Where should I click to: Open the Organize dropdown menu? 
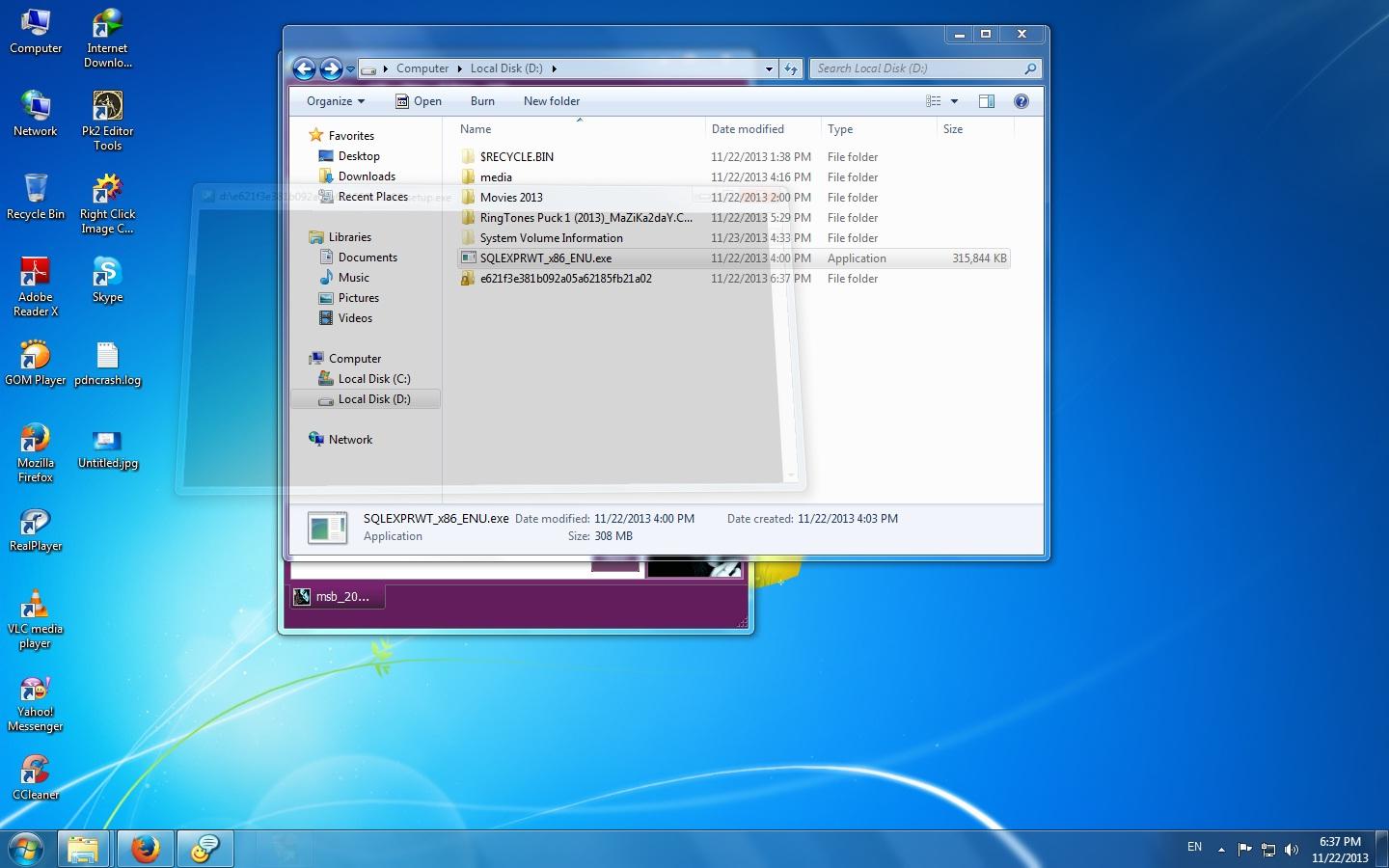(335, 101)
